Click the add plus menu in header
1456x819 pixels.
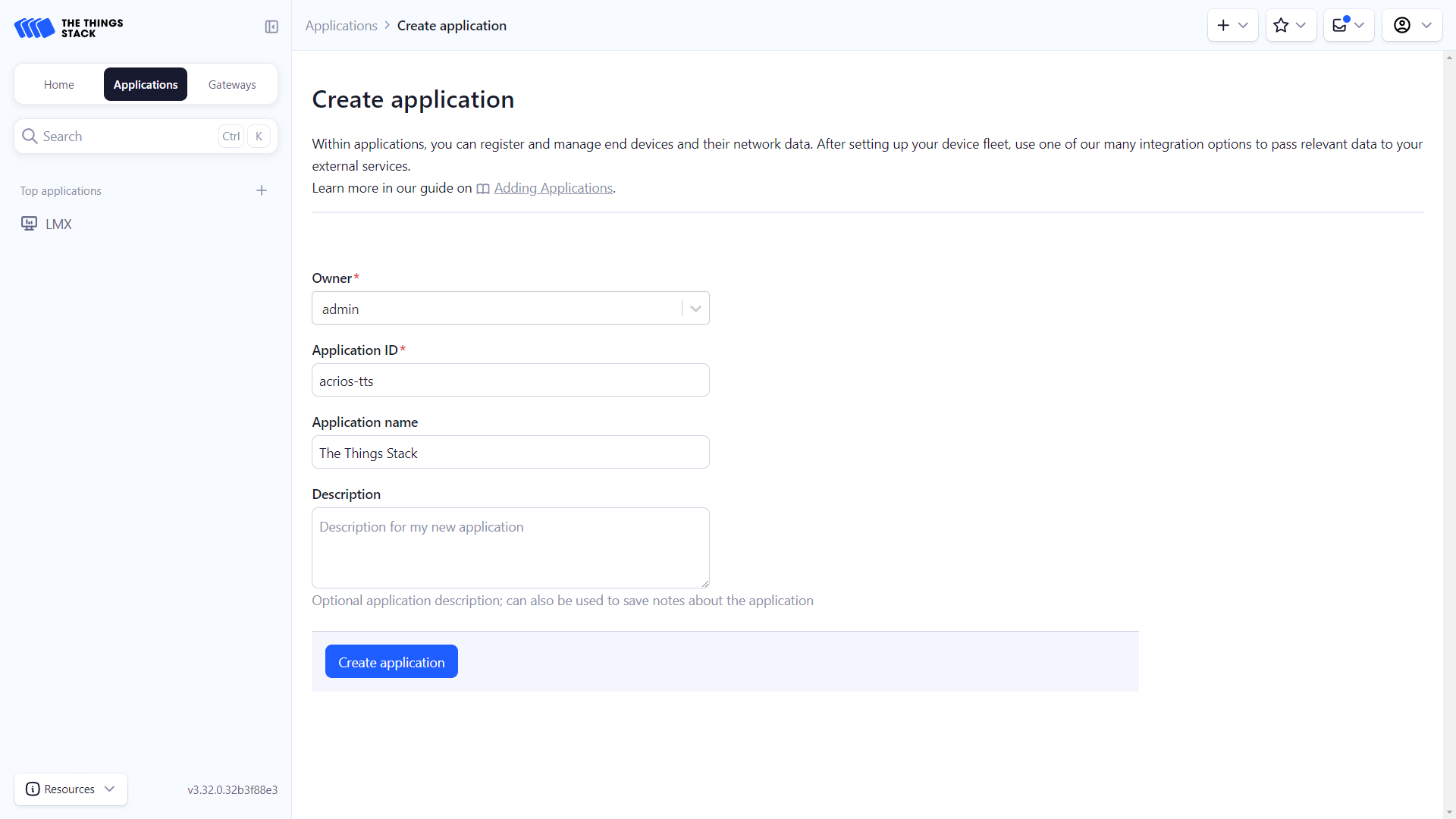[x=1232, y=26]
